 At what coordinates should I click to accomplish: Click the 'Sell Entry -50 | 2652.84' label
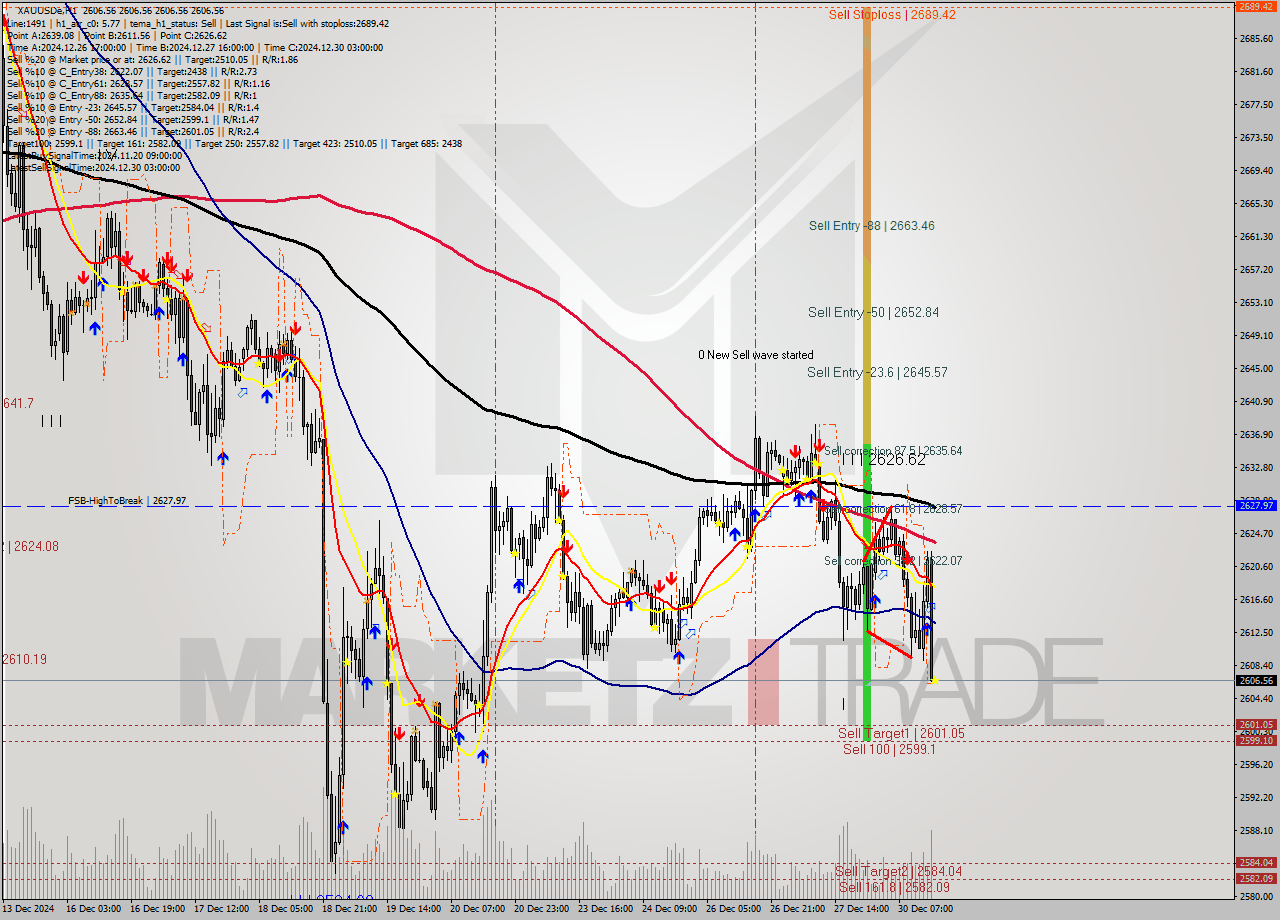tap(873, 313)
